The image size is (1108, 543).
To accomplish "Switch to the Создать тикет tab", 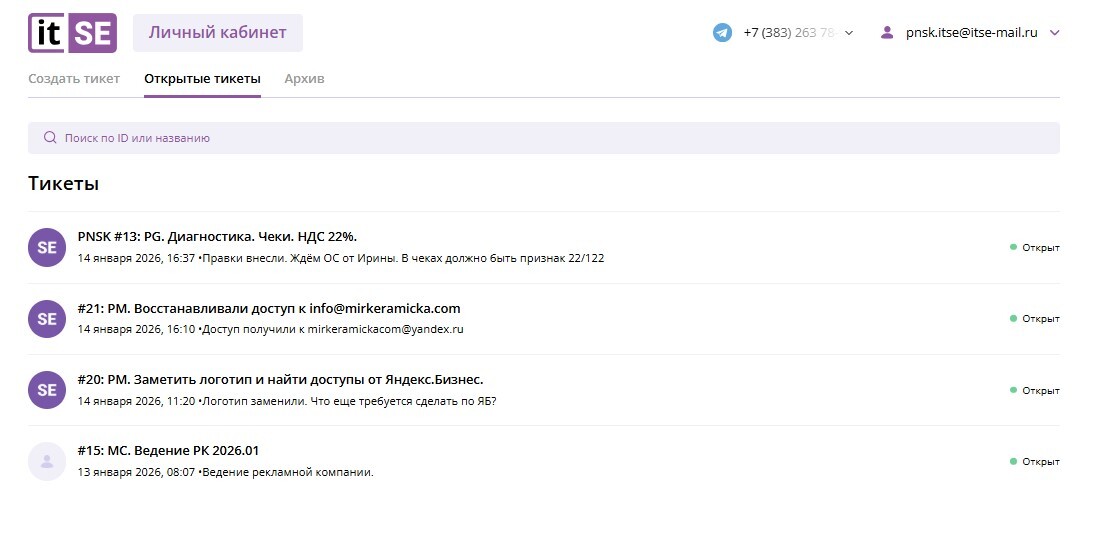I will (x=74, y=79).
